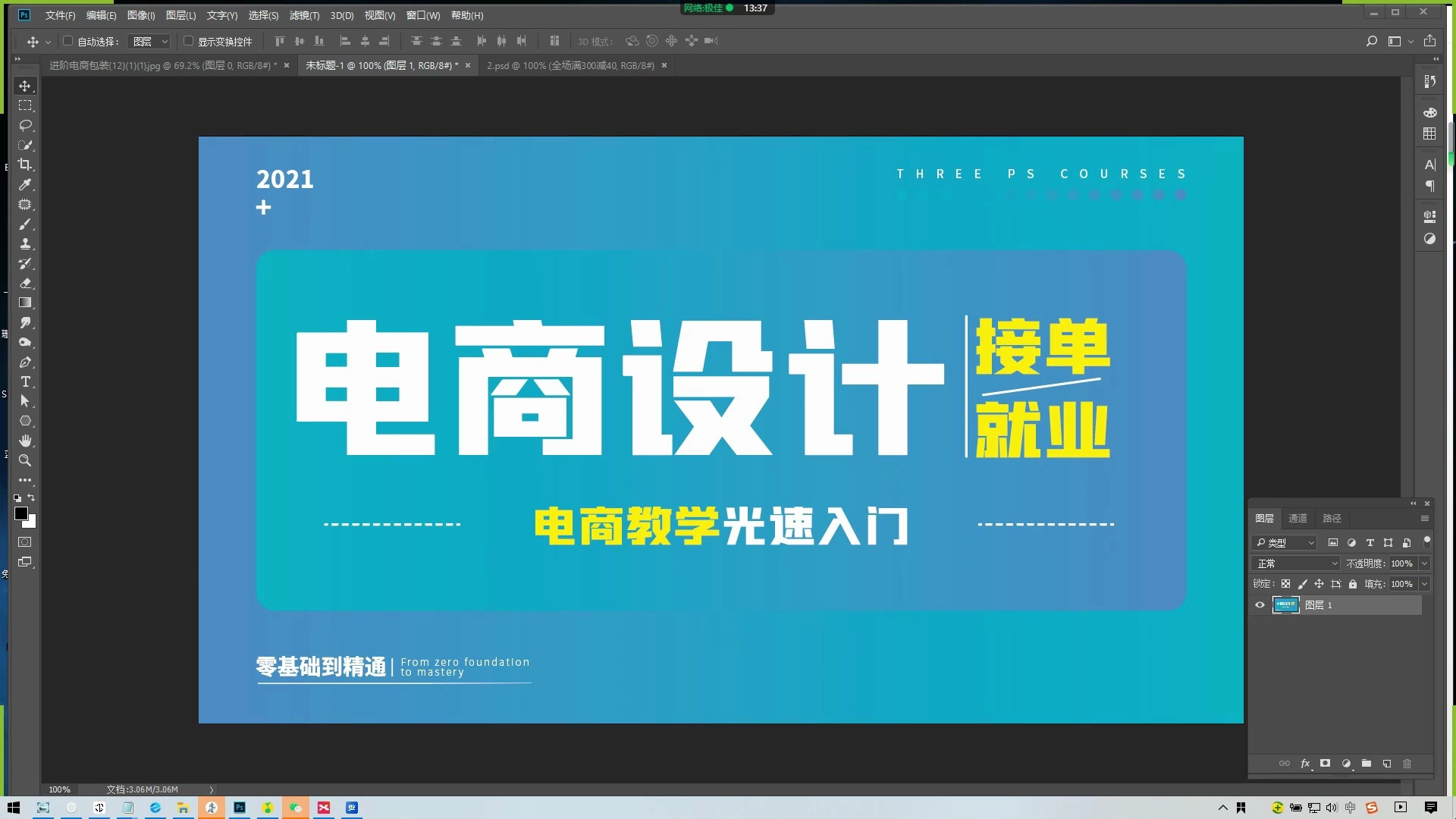Click the share icon in options bar
This screenshot has height=819, width=1456.
tap(1429, 41)
